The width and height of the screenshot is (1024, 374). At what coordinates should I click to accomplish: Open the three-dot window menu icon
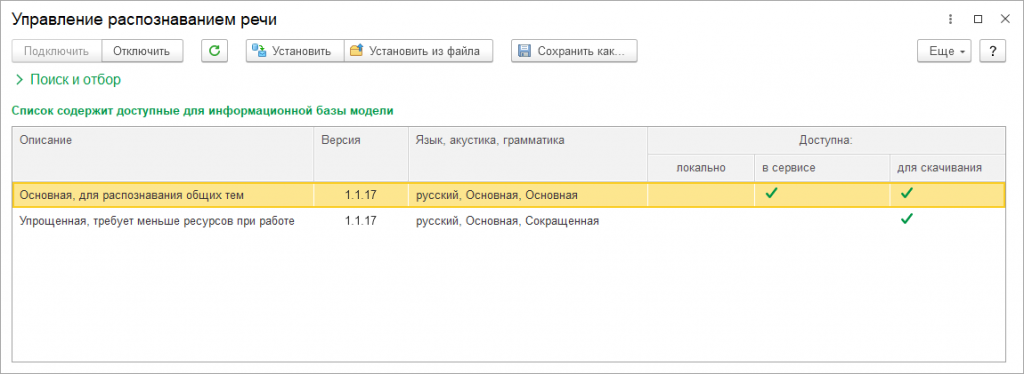pos(950,19)
